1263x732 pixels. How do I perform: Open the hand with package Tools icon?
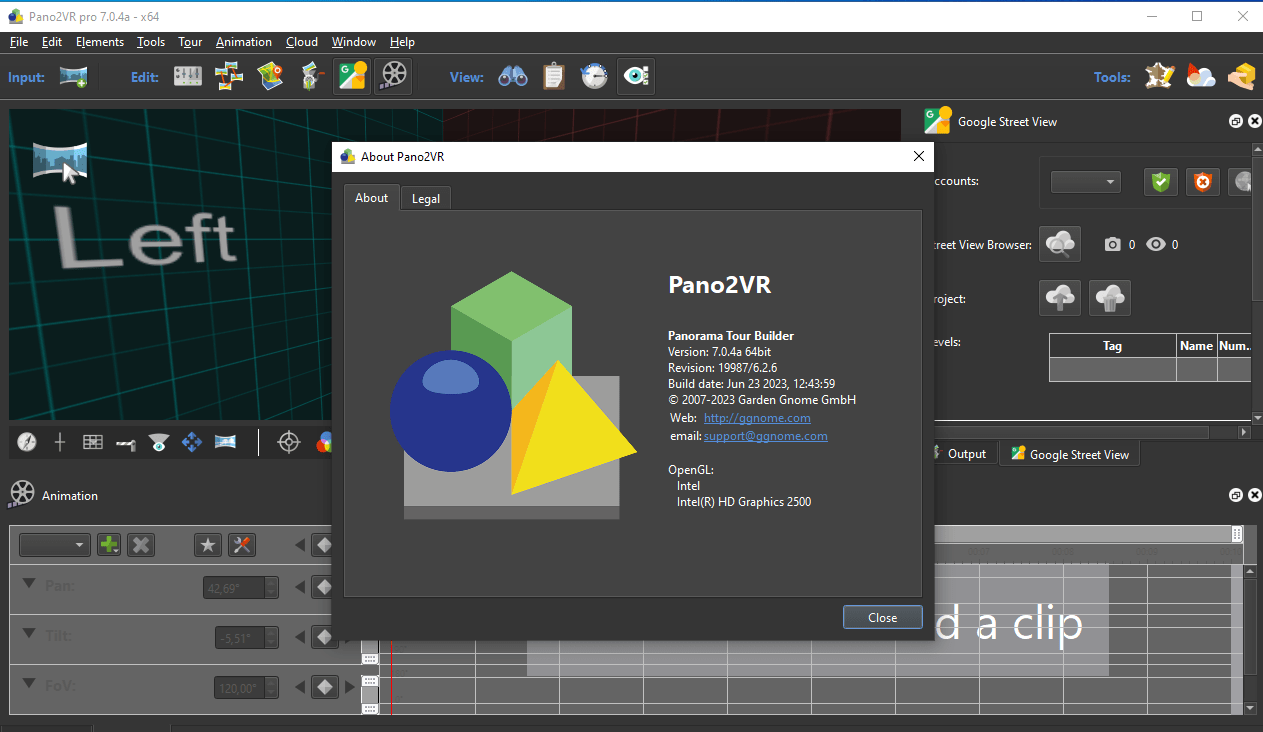click(1241, 76)
